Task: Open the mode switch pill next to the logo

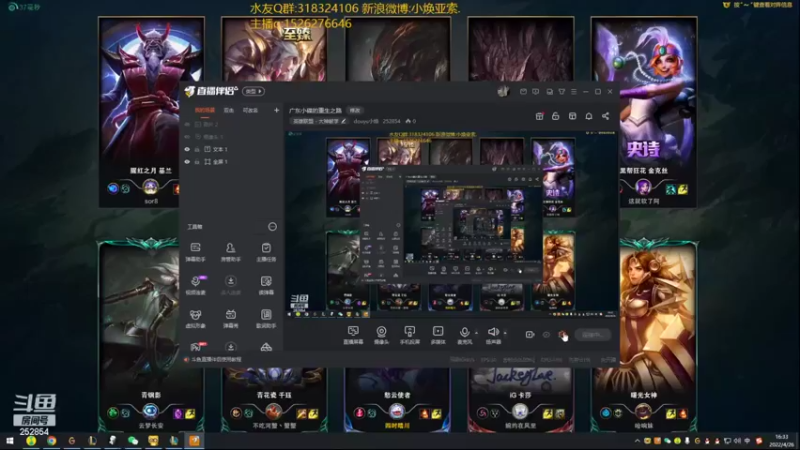Action: coord(254,91)
